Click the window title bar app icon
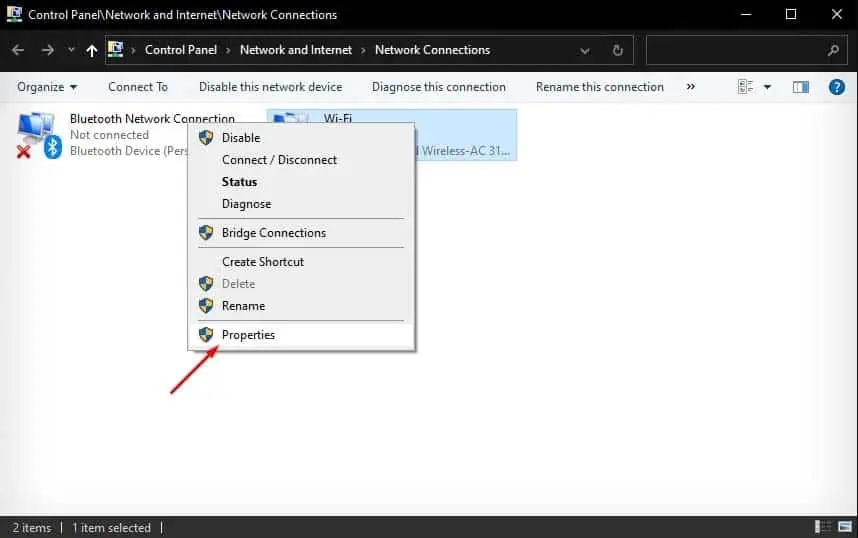Viewport: 858px width, 538px height. (x=14, y=14)
